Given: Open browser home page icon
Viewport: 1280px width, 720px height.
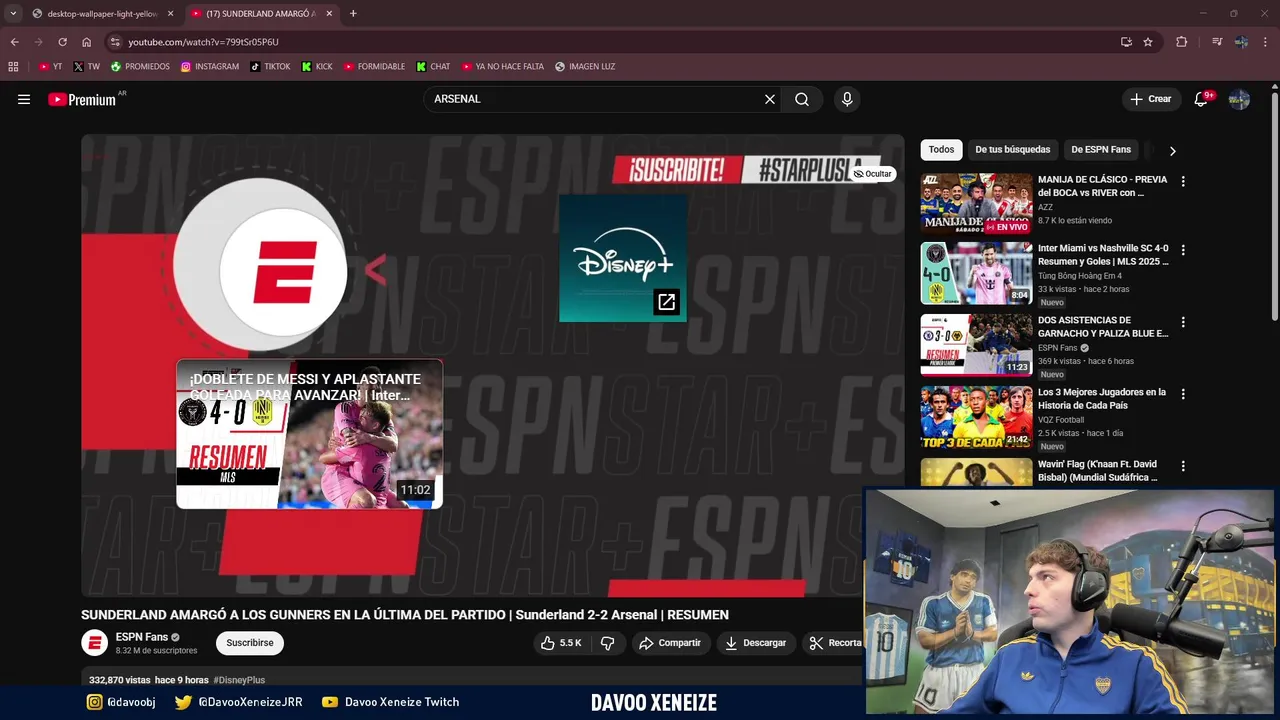Looking at the screenshot, I should [86, 42].
